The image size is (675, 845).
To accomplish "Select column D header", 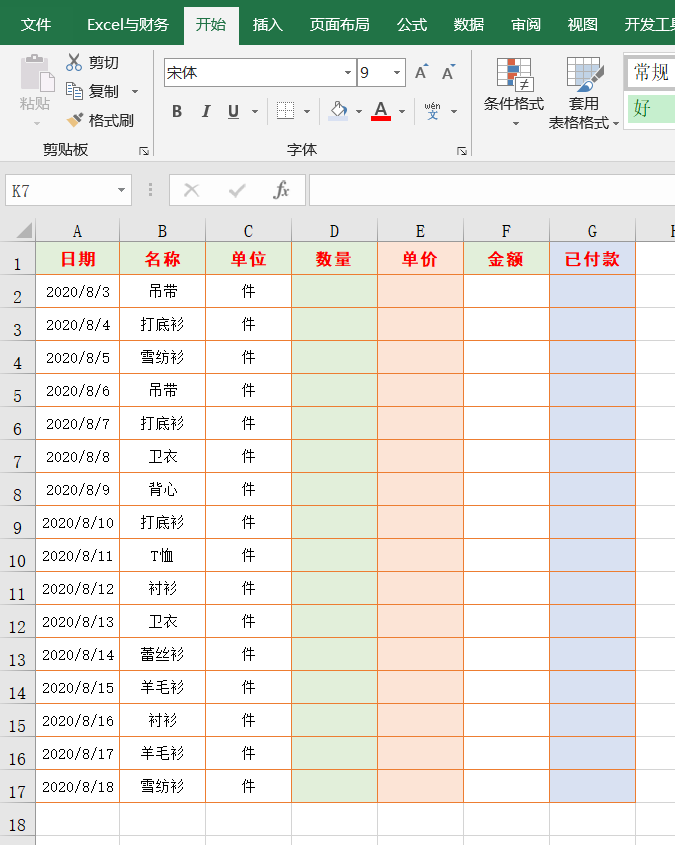I will pos(335,231).
